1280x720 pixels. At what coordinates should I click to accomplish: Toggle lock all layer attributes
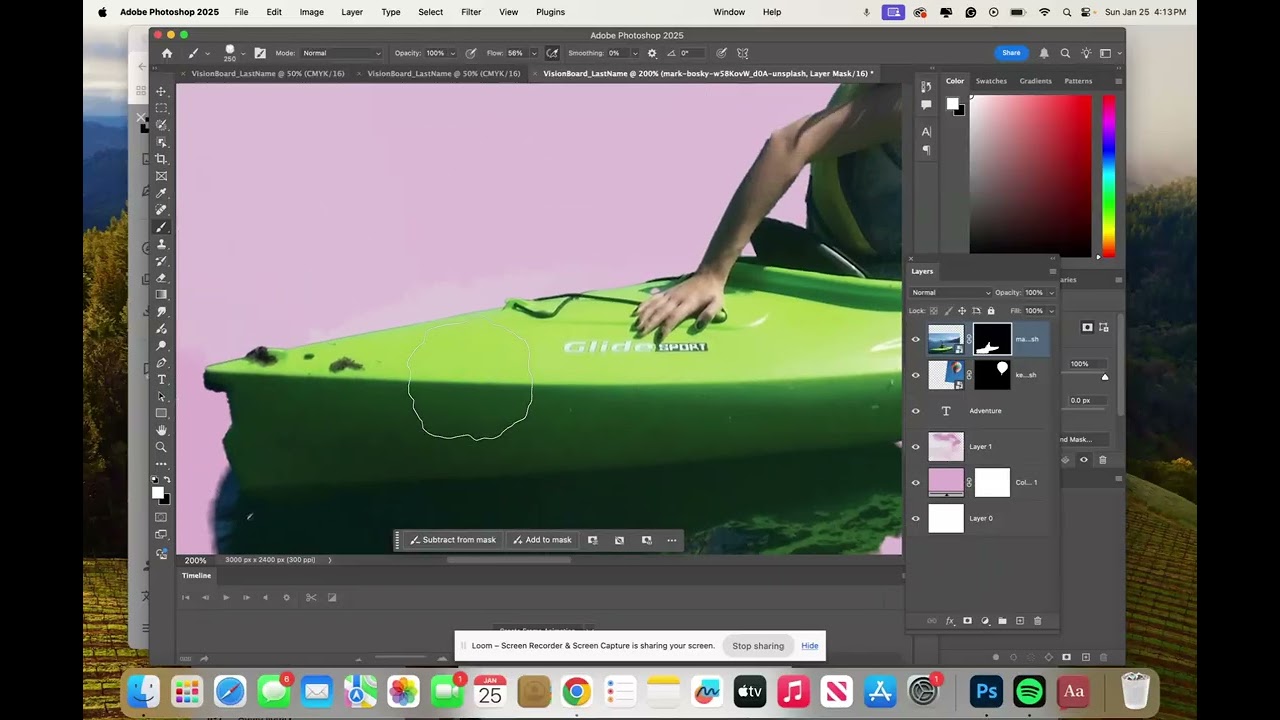(x=991, y=311)
